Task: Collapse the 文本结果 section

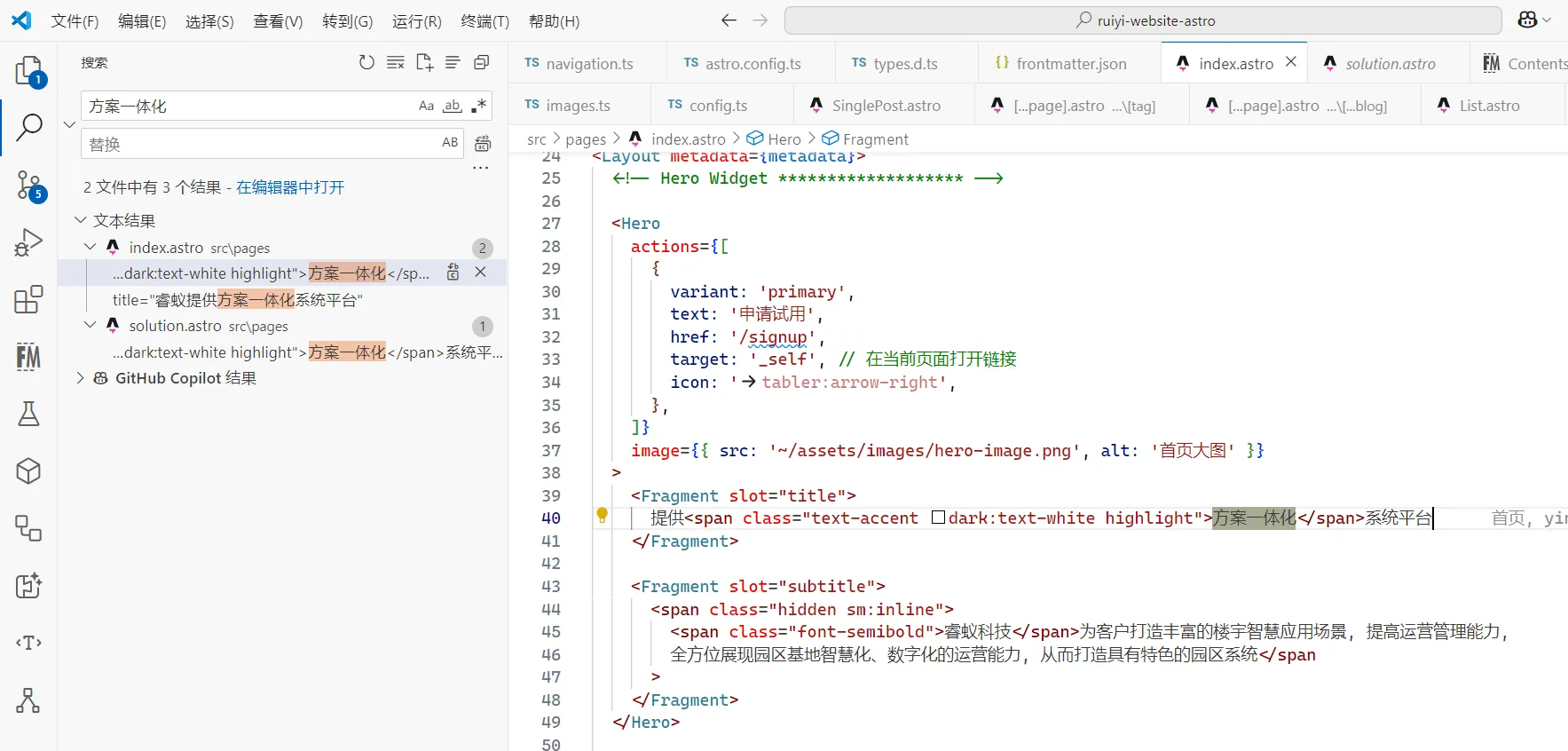Action: pyautogui.click(x=81, y=220)
